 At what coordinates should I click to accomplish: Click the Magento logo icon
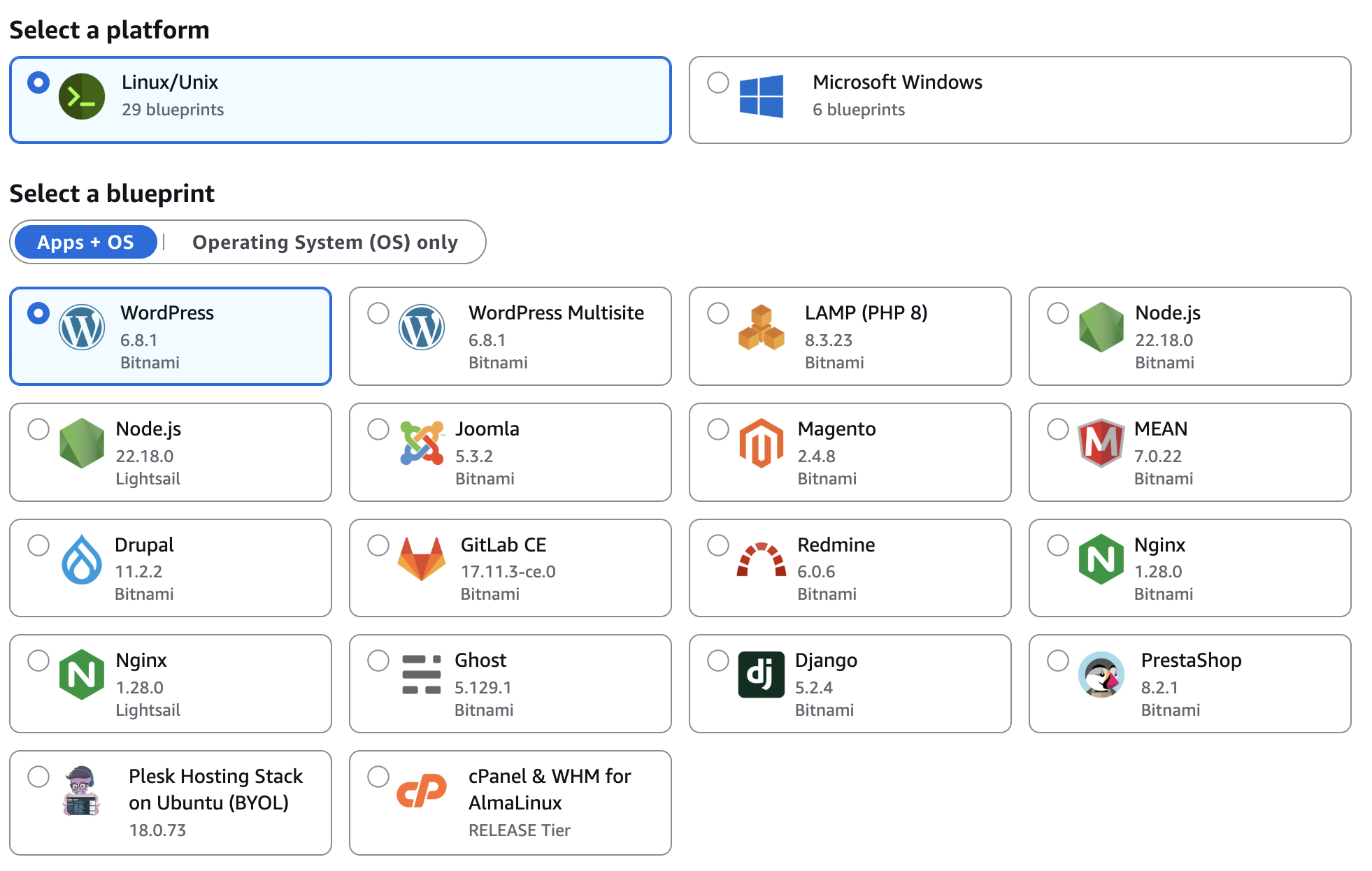click(761, 443)
